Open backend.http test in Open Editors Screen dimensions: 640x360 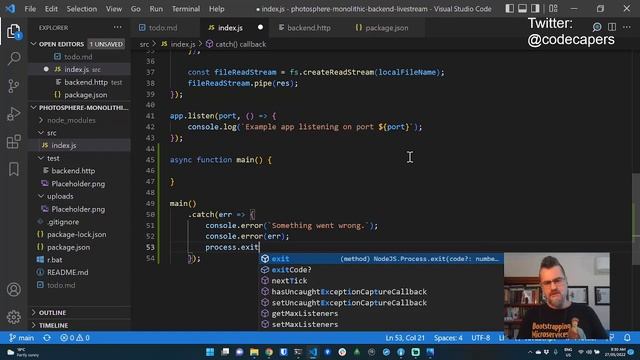[x=93, y=82]
